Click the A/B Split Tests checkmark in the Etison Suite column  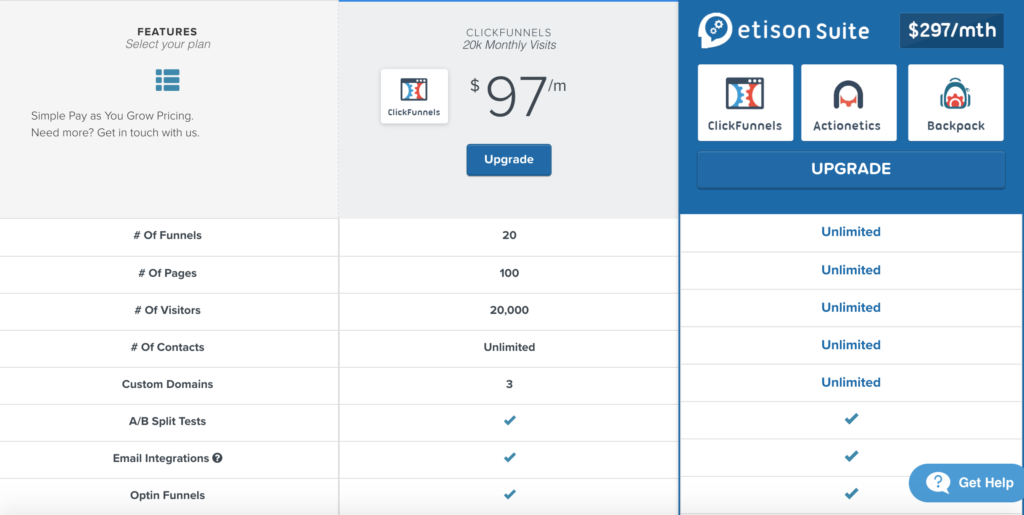[851, 419]
